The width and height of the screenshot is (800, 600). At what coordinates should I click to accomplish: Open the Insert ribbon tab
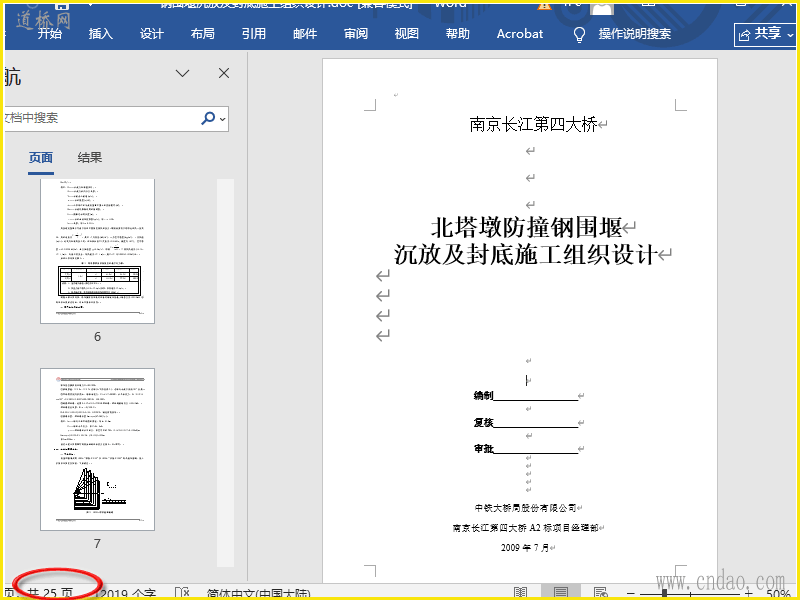coord(101,34)
